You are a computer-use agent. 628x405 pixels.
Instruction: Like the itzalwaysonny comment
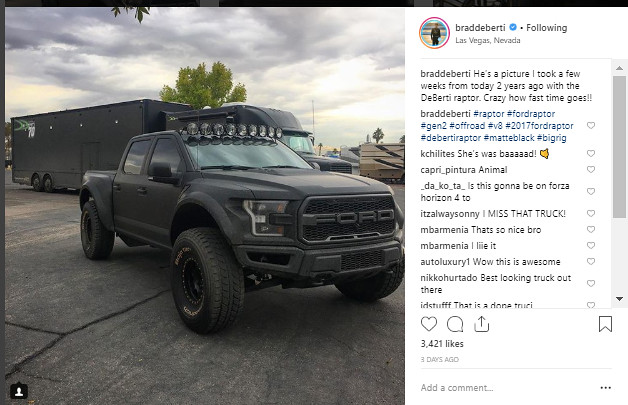point(591,214)
